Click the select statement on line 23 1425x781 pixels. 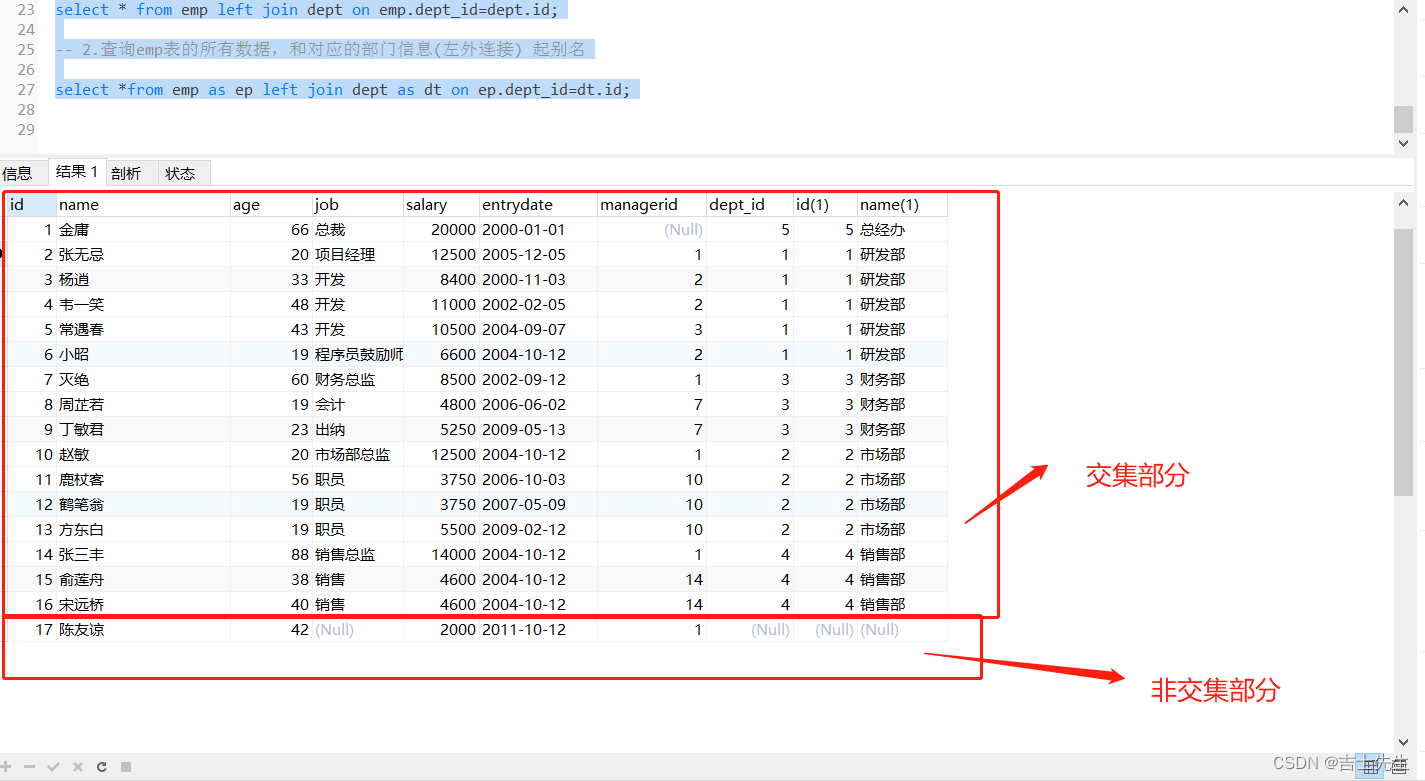(x=307, y=10)
